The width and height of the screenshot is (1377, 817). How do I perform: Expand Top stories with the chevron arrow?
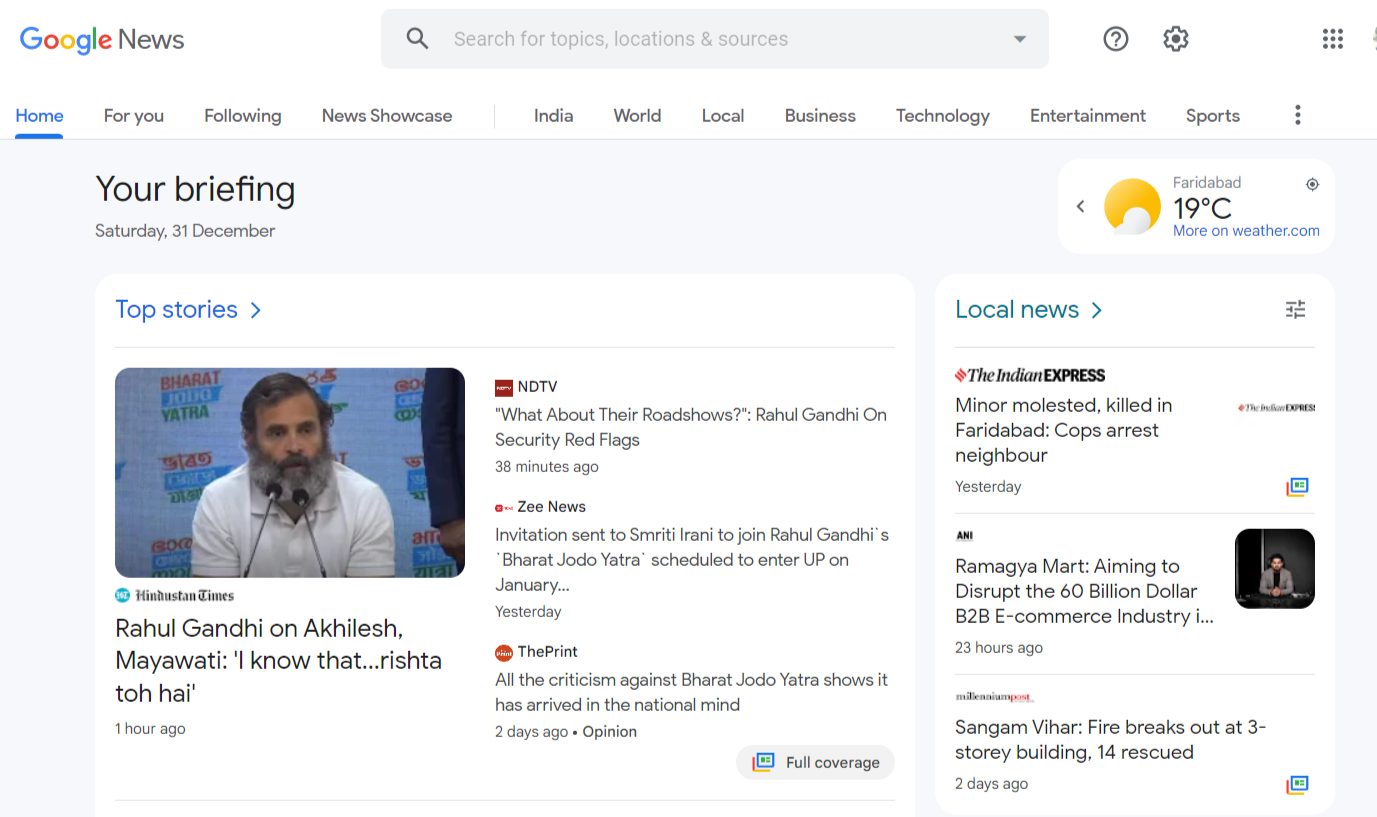click(256, 310)
